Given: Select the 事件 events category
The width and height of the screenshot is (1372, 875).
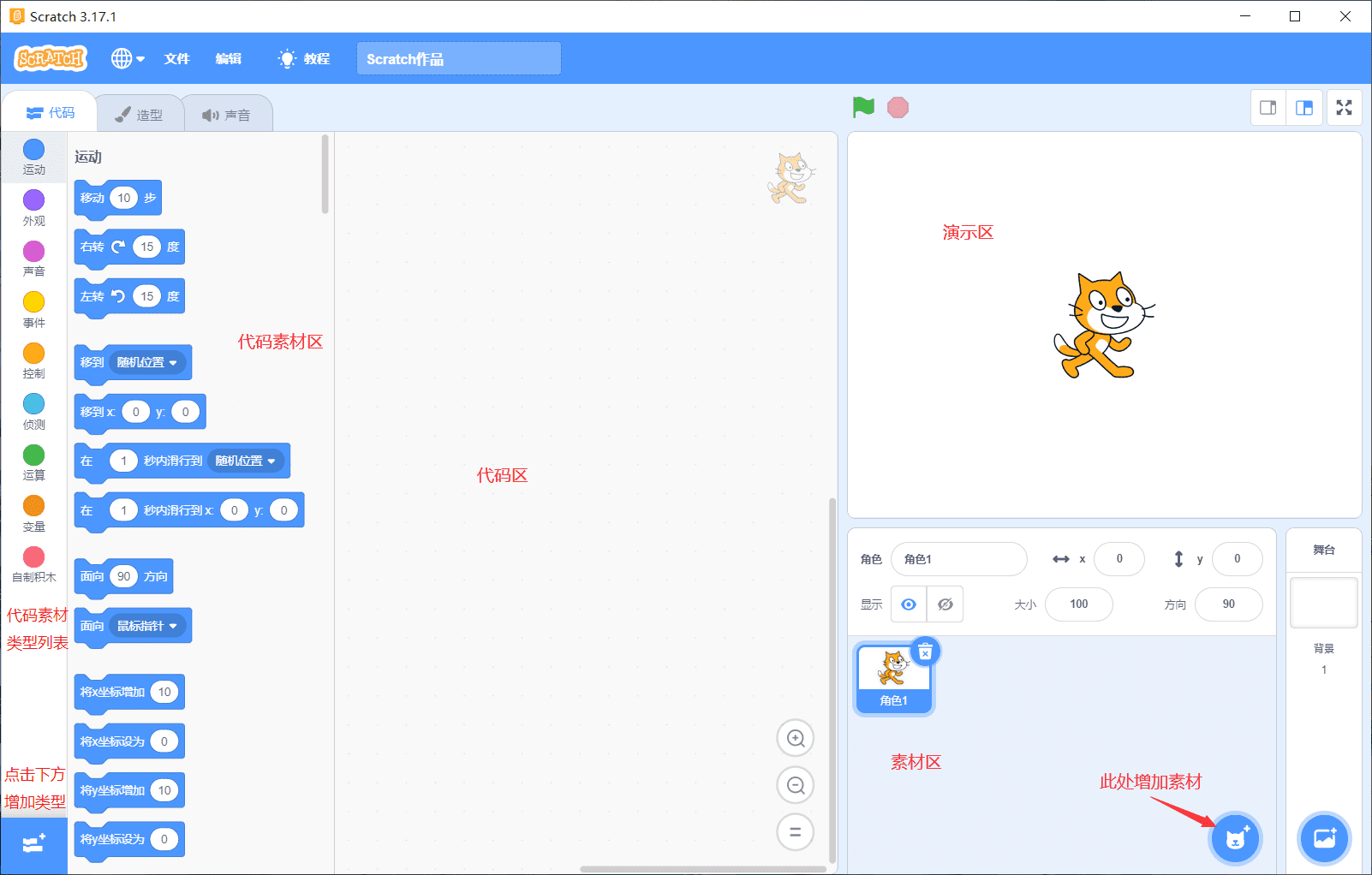Looking at the screenshot, I should click(34, 310).
